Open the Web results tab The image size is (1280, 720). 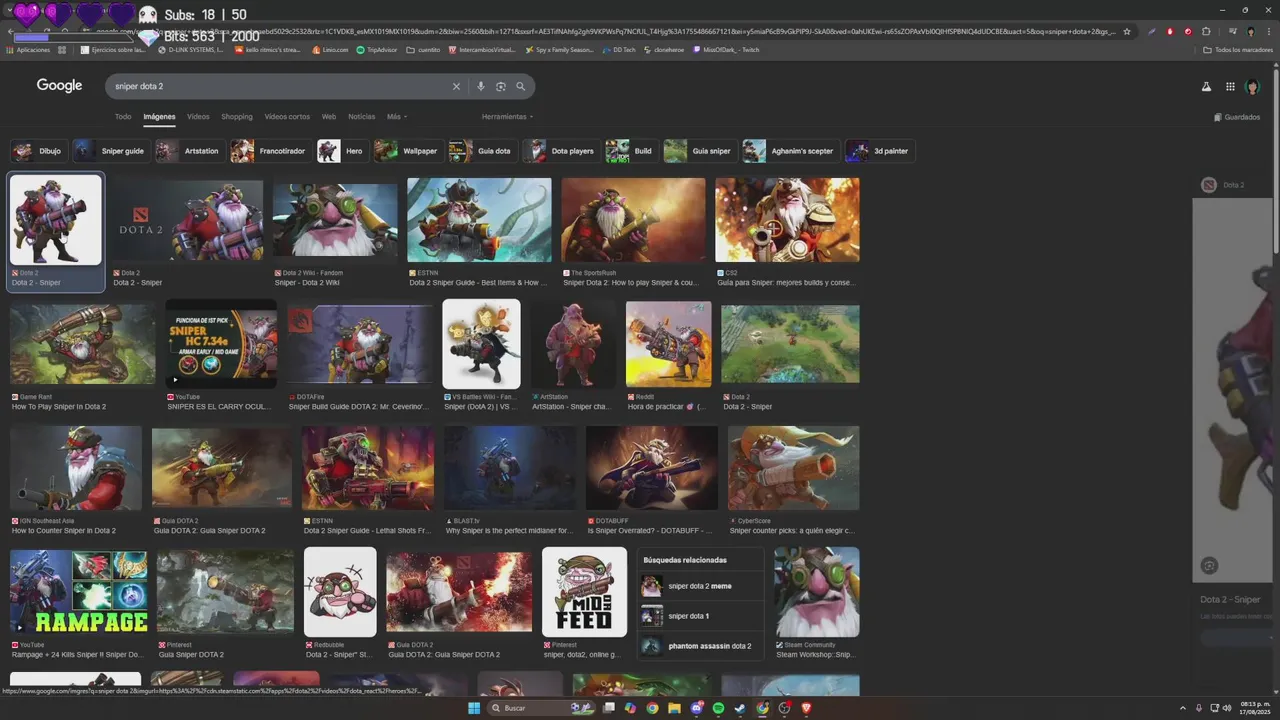click(328, 117)
